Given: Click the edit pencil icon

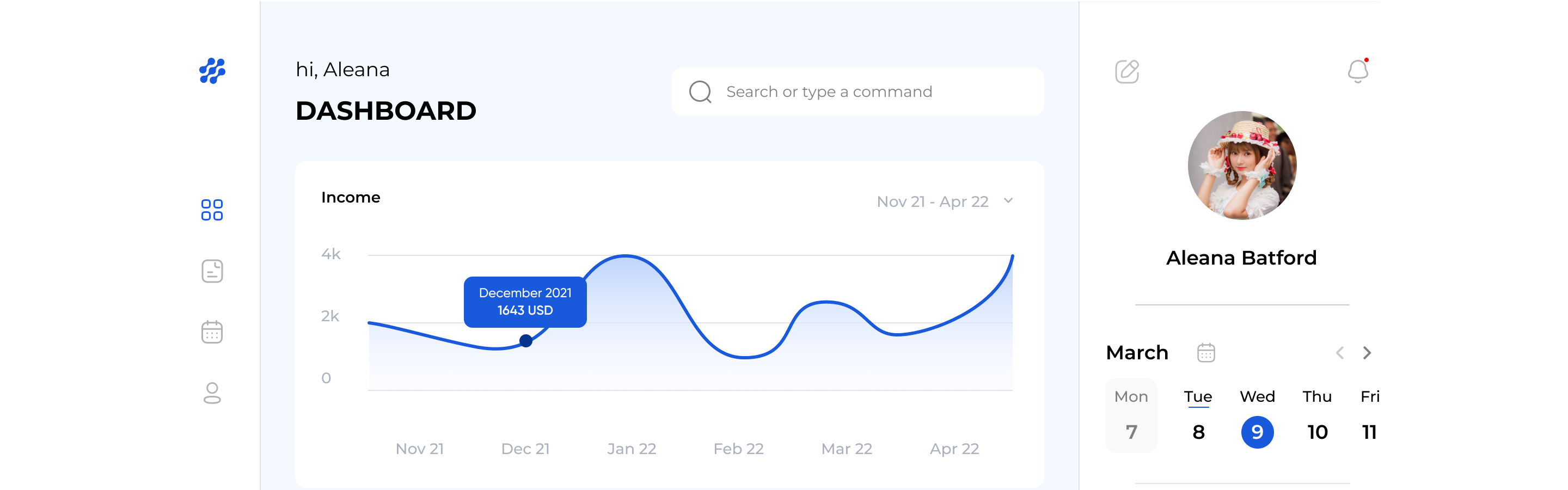Looking at the screenshot, I should [x=1126, y=71].
